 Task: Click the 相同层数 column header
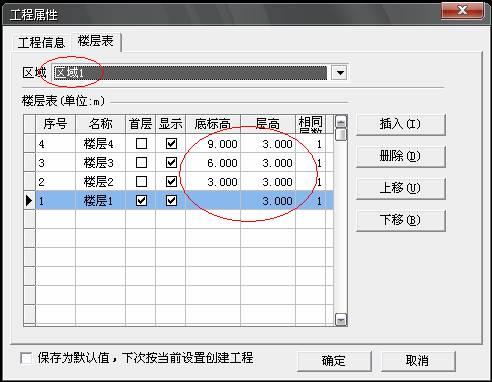click(x=310, y=124)
